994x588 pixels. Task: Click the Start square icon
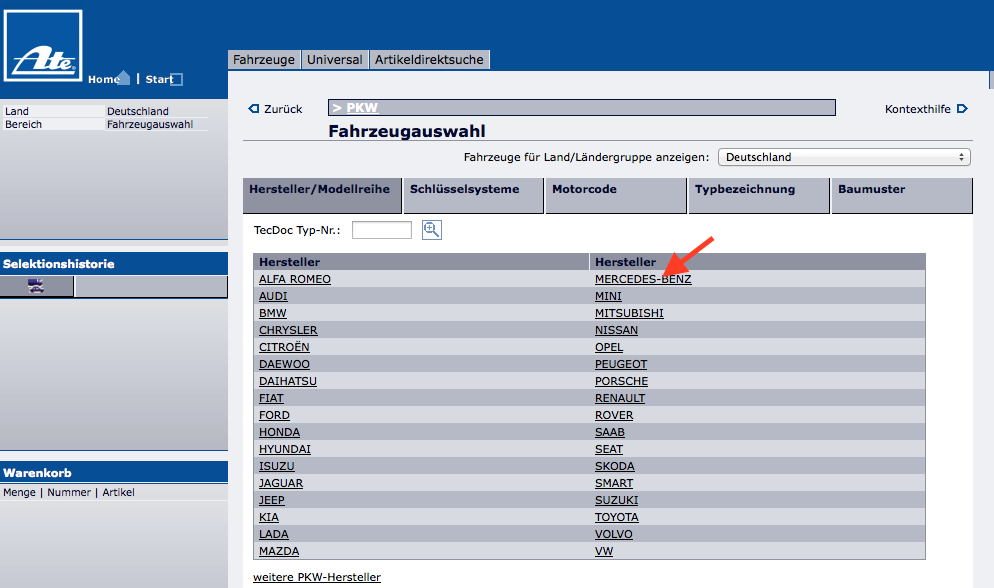click(177, 80)
